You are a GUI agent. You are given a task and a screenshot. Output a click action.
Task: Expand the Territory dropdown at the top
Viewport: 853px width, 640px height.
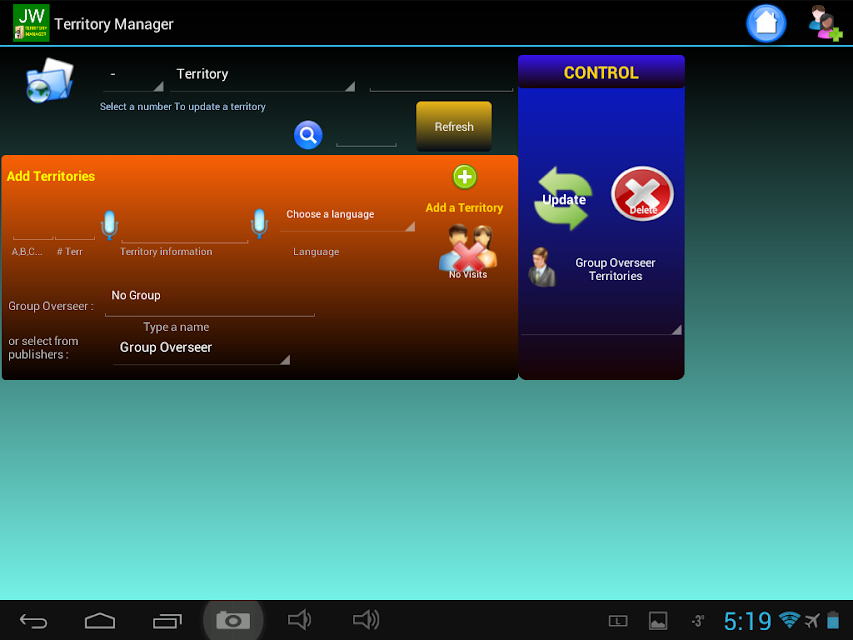263,77
